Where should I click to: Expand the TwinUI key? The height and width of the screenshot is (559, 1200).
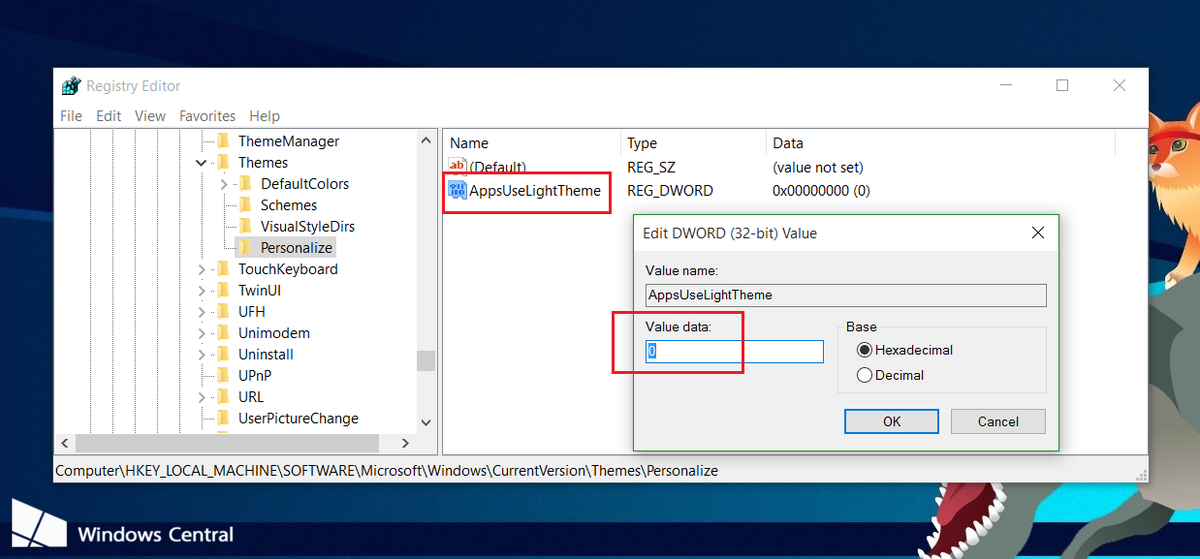[x=202, y=290]
